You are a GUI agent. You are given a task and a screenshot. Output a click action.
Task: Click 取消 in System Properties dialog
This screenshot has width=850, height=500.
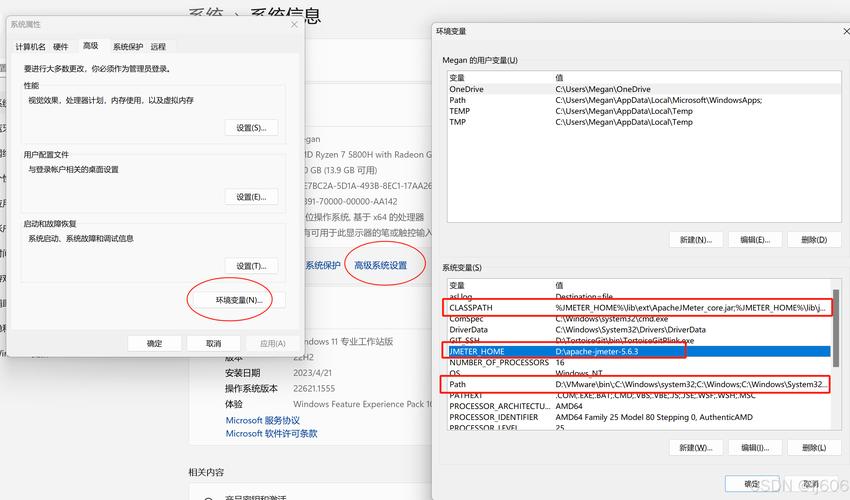pos(214,343)
